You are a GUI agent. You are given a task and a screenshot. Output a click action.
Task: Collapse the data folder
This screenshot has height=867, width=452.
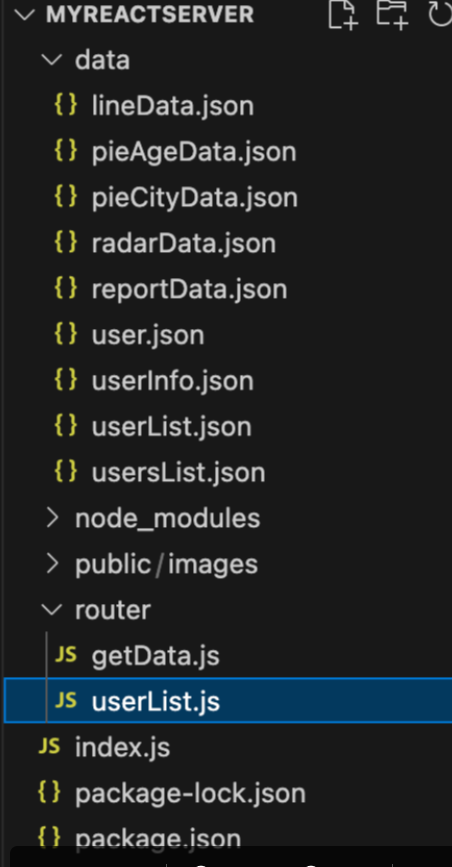[x=52, y=59]
